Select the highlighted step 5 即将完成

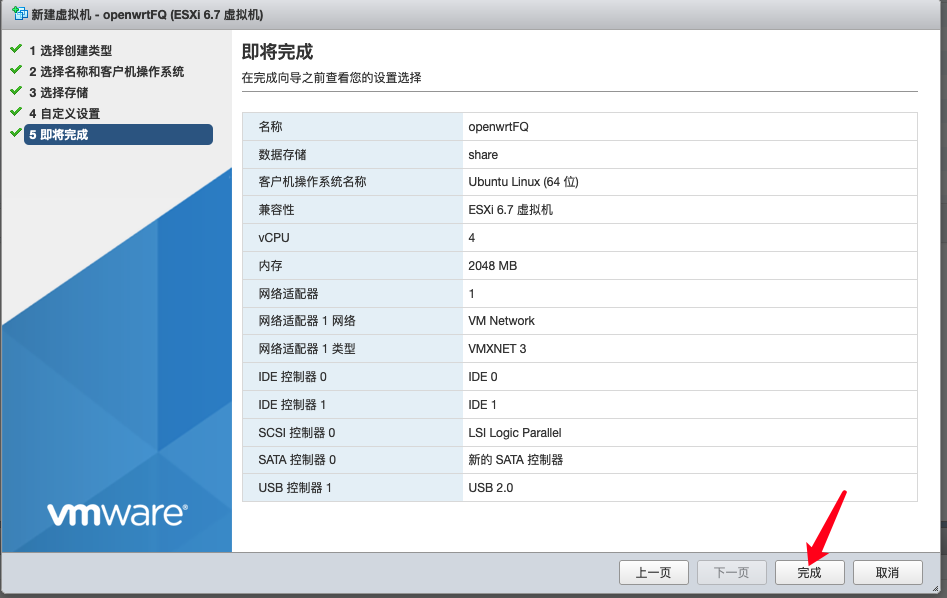click(x=118, y=135)
